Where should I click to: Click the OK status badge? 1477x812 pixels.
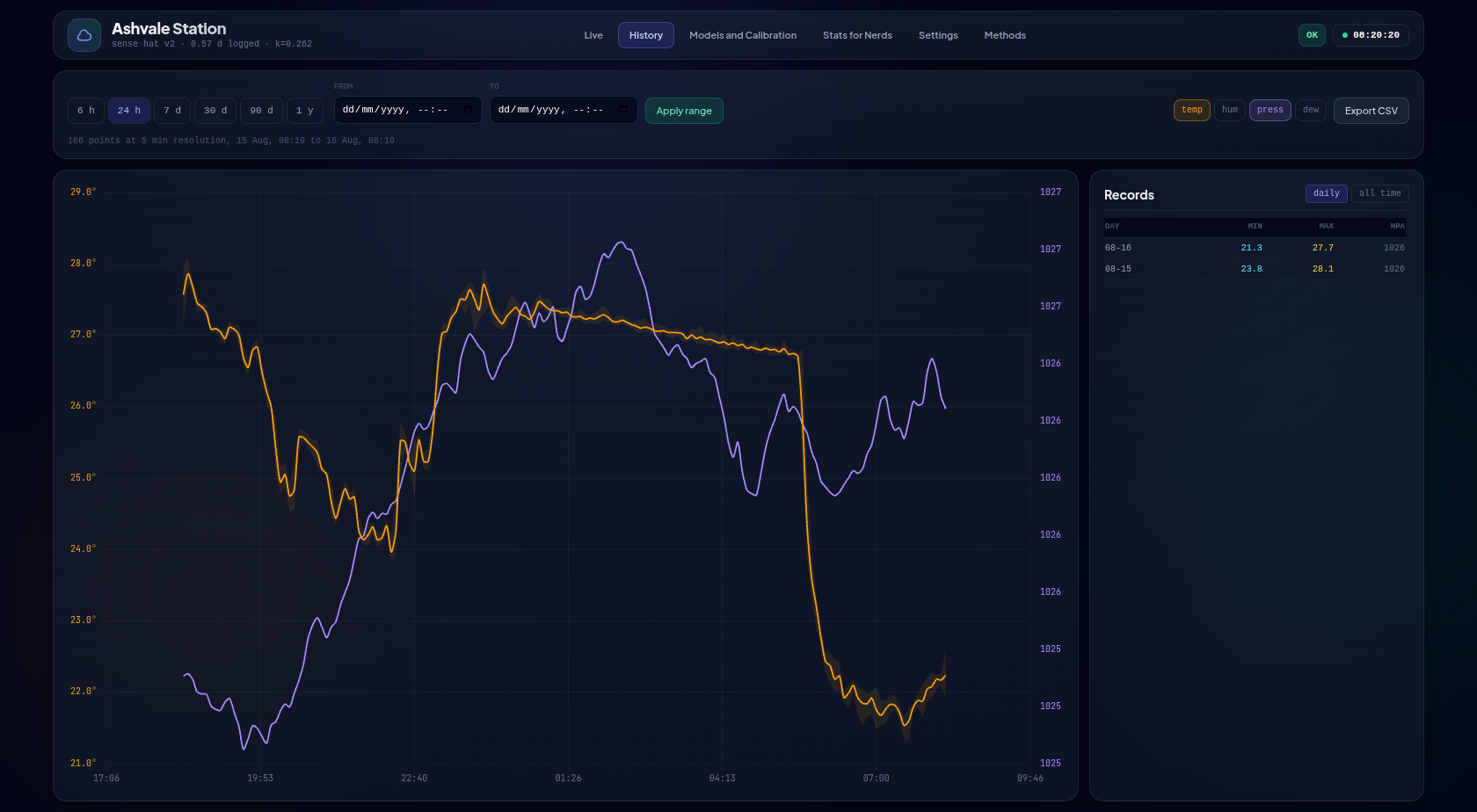tap(1312, 35)
